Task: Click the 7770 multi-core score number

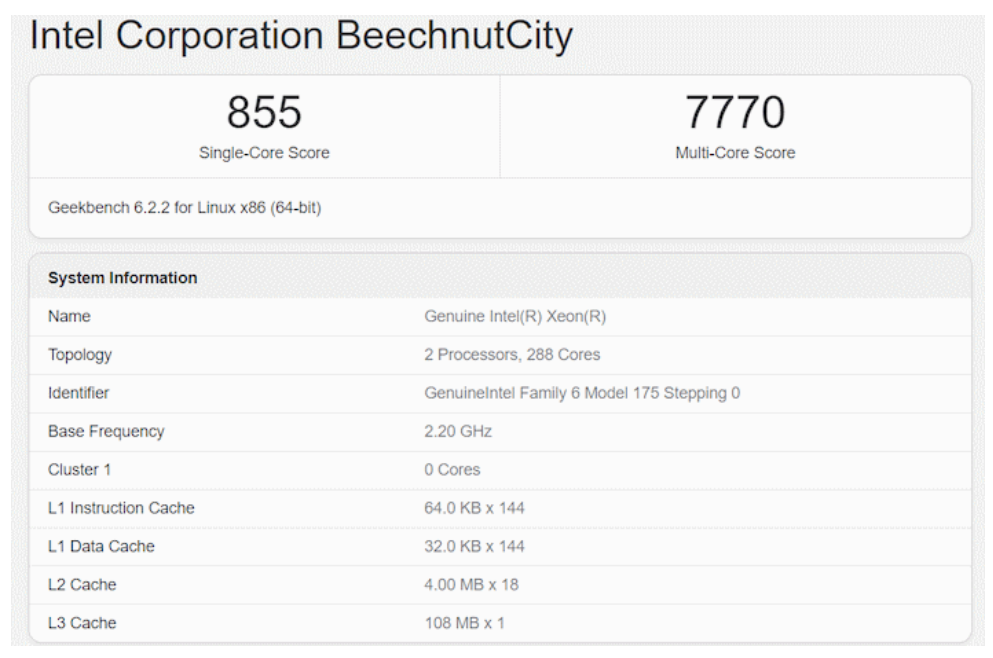Action: point(735,112)
